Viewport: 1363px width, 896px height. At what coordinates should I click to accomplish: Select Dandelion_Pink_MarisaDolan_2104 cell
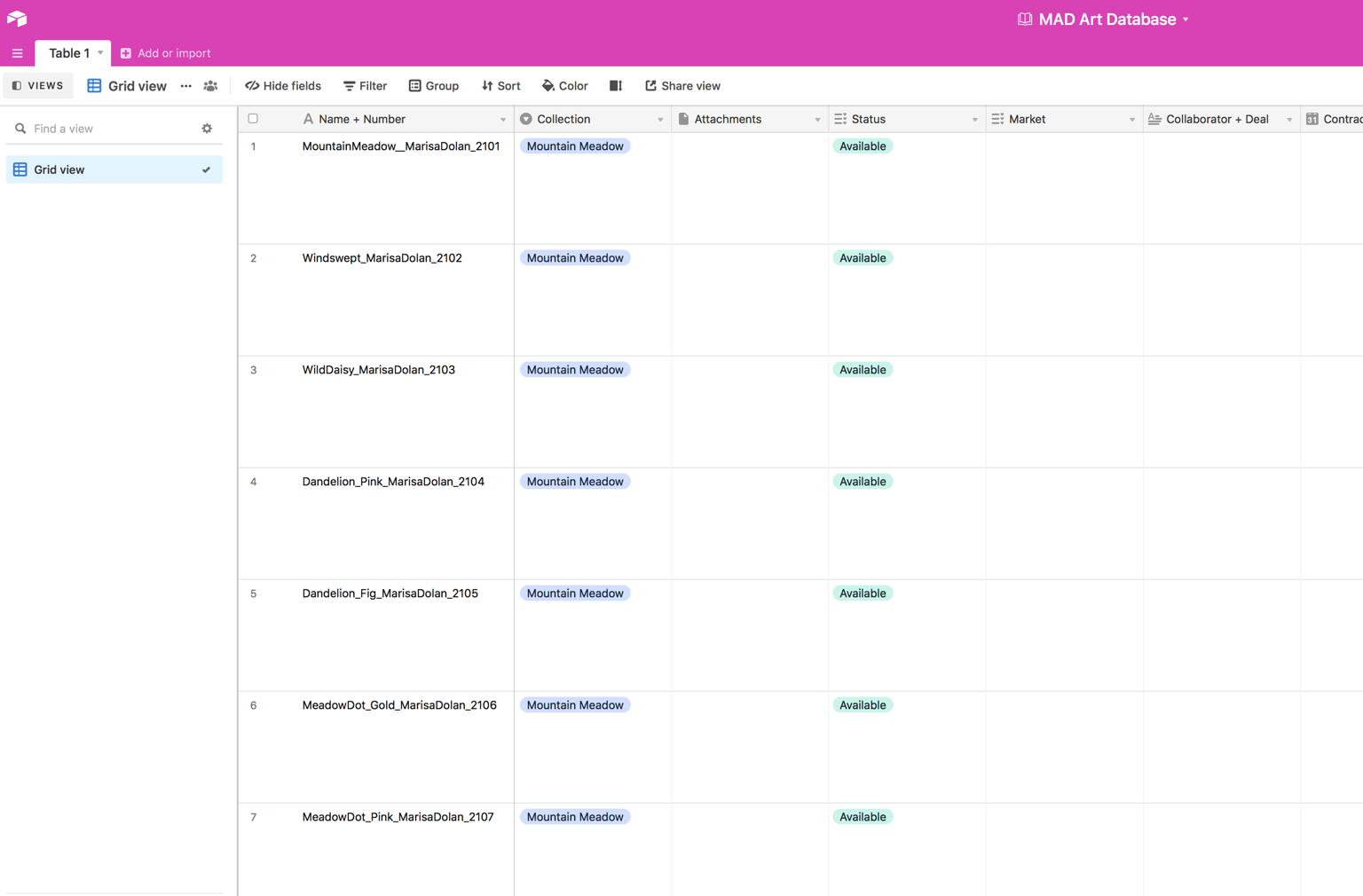[393, 482]
